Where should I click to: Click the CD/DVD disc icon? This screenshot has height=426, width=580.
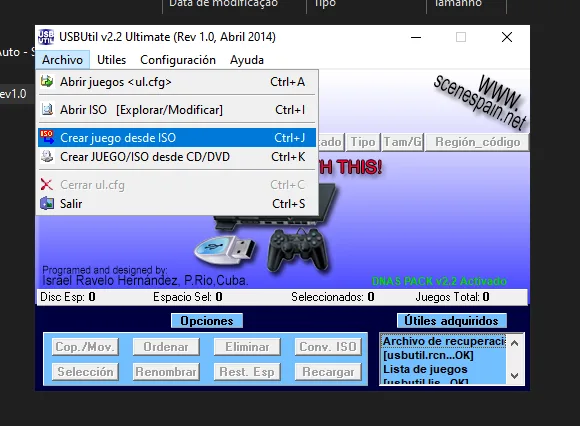pyautogui.click(x=47, y=156)
